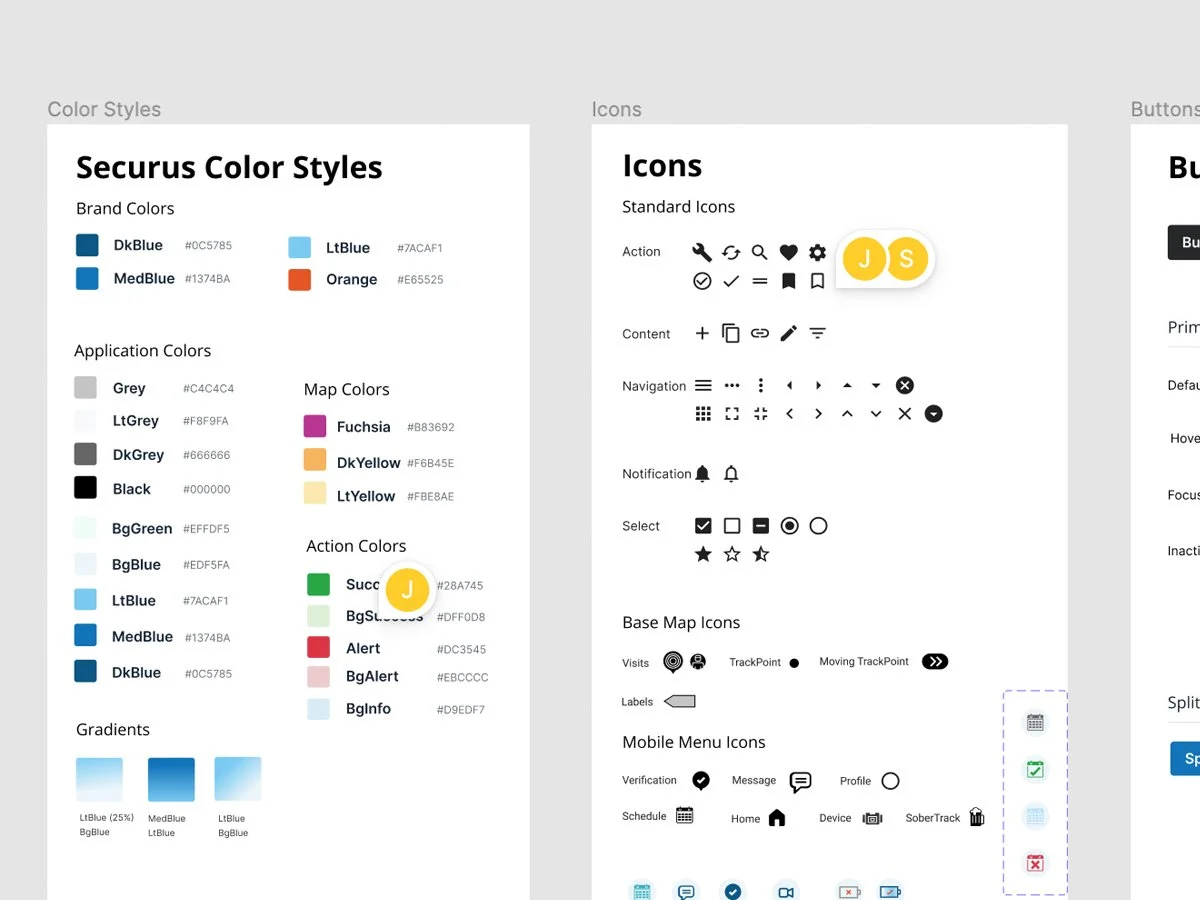Click the small down triangle dropdown arrow
This screenshot has width=1200, height=900.
point(876,385)
